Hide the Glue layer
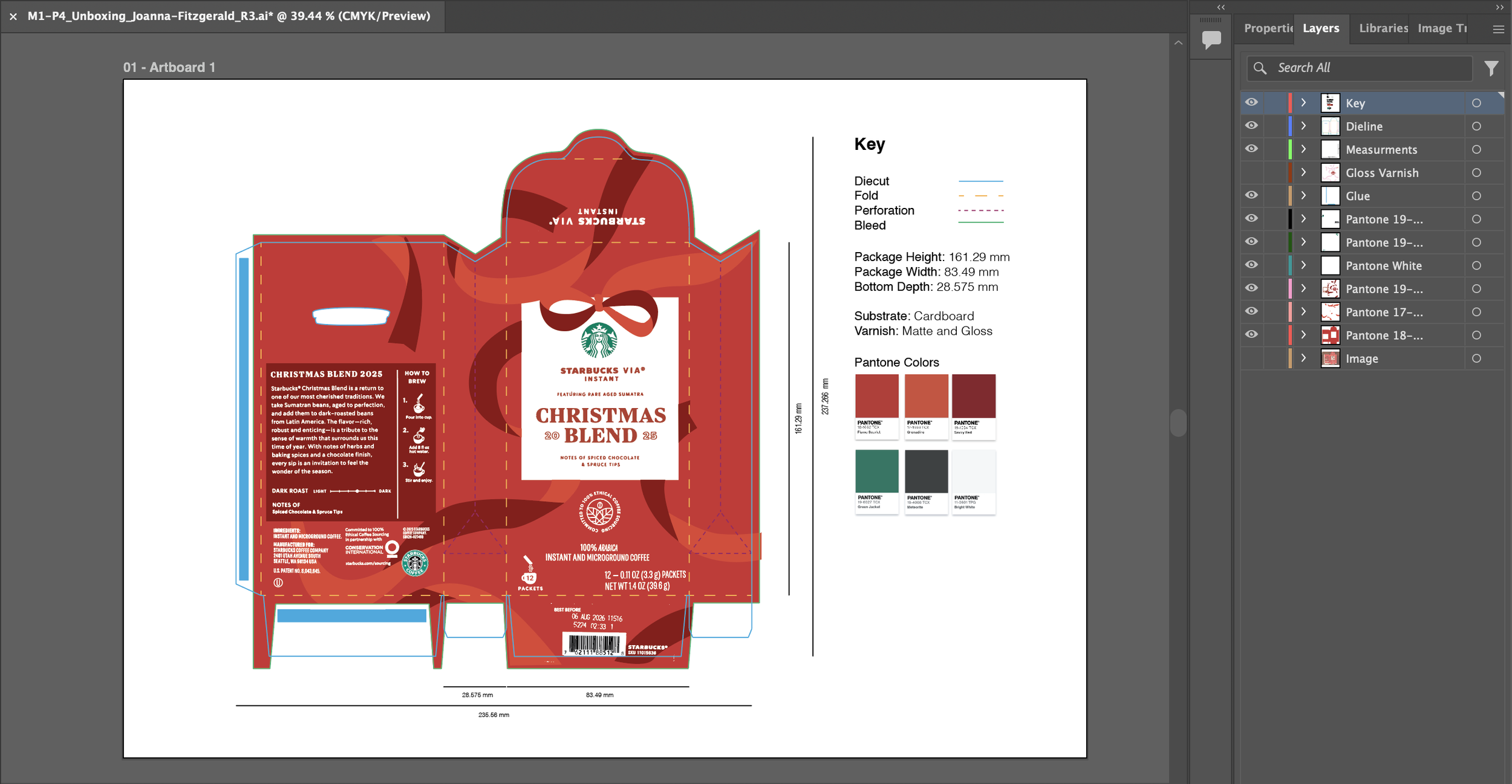This screenshot has width=1512, height=784. click(x=1251, y=195)
